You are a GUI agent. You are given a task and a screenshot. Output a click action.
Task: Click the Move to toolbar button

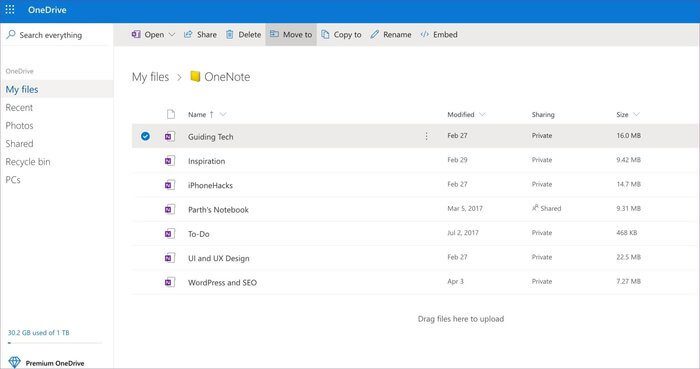pyautogui.click(x=291, y=34)
